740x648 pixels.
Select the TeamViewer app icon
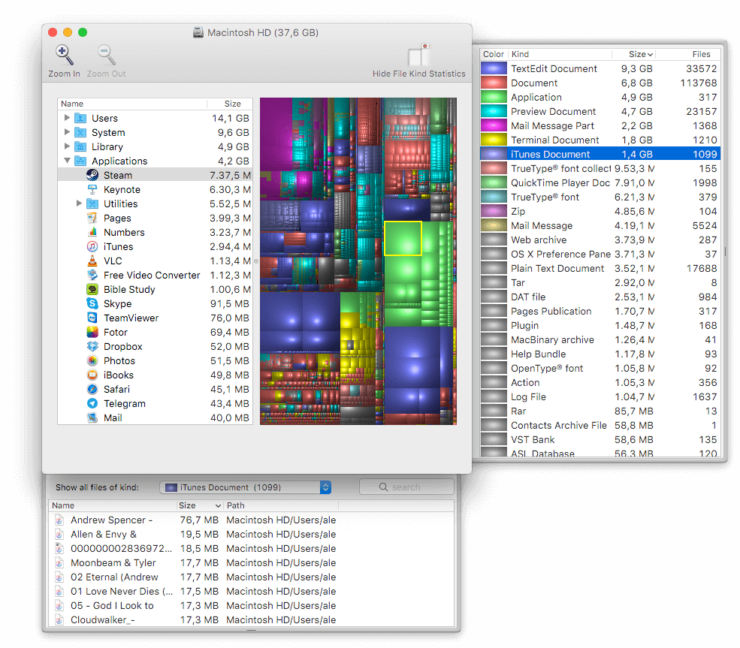pyautogui.click(x=92, y=318)
